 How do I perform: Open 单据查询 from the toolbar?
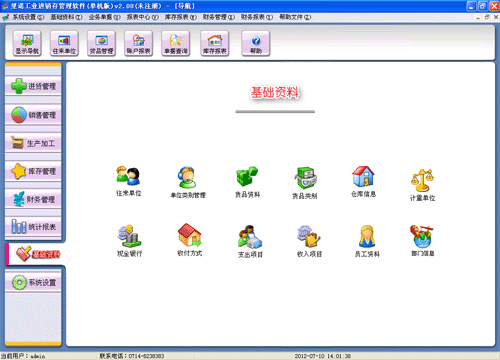pos(176,43)
